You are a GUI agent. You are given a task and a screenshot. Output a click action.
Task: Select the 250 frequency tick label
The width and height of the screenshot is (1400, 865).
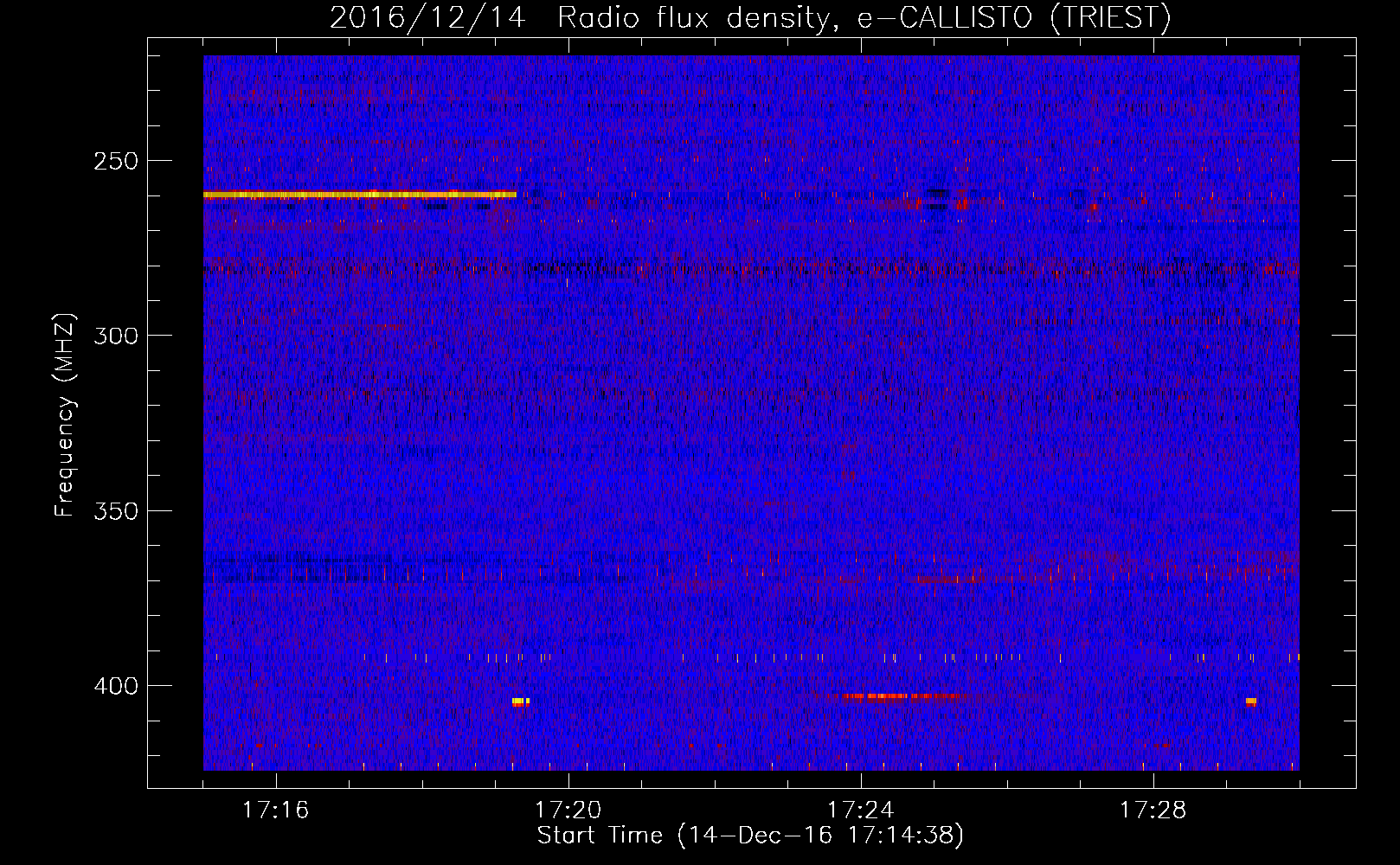click(x=116, y=161)
